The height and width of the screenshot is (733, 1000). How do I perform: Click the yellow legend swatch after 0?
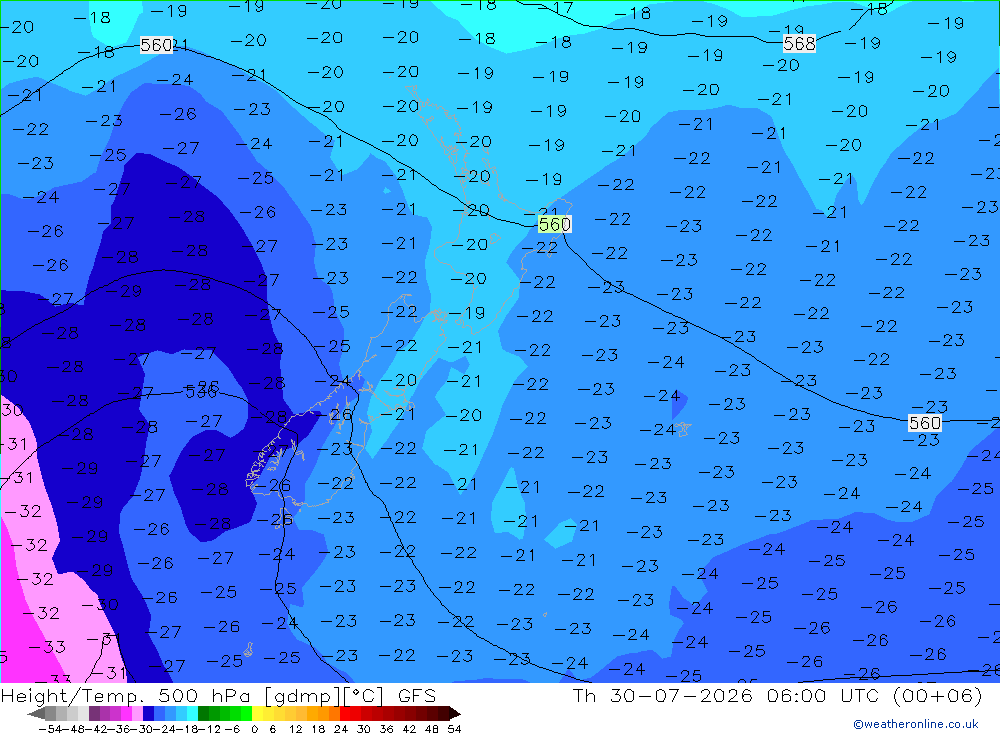click(x=258, y=714)
